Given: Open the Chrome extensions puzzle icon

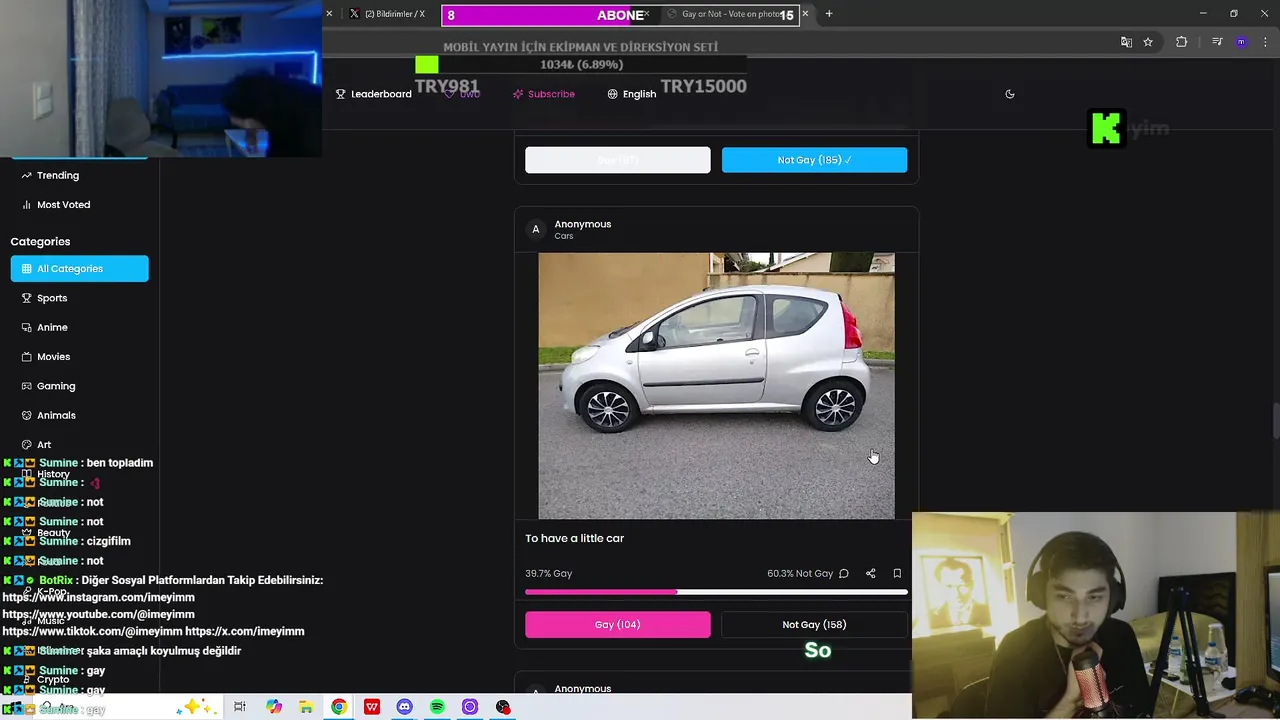Looking at the screenshot, I should coord(1181,42).
